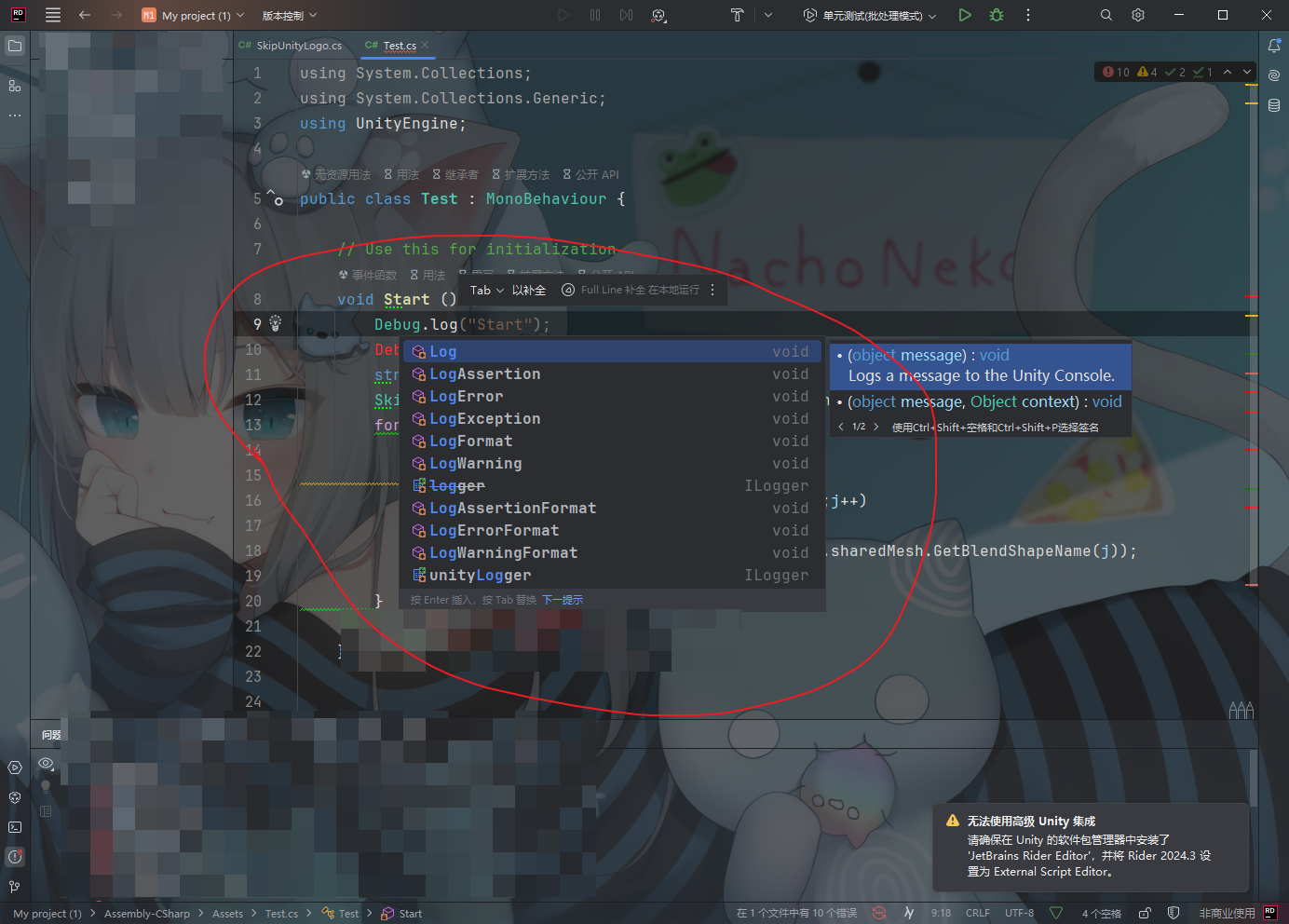The image size is (1289, 924).
Task: Open IDE settings gear
Action: pos(1138,15)
